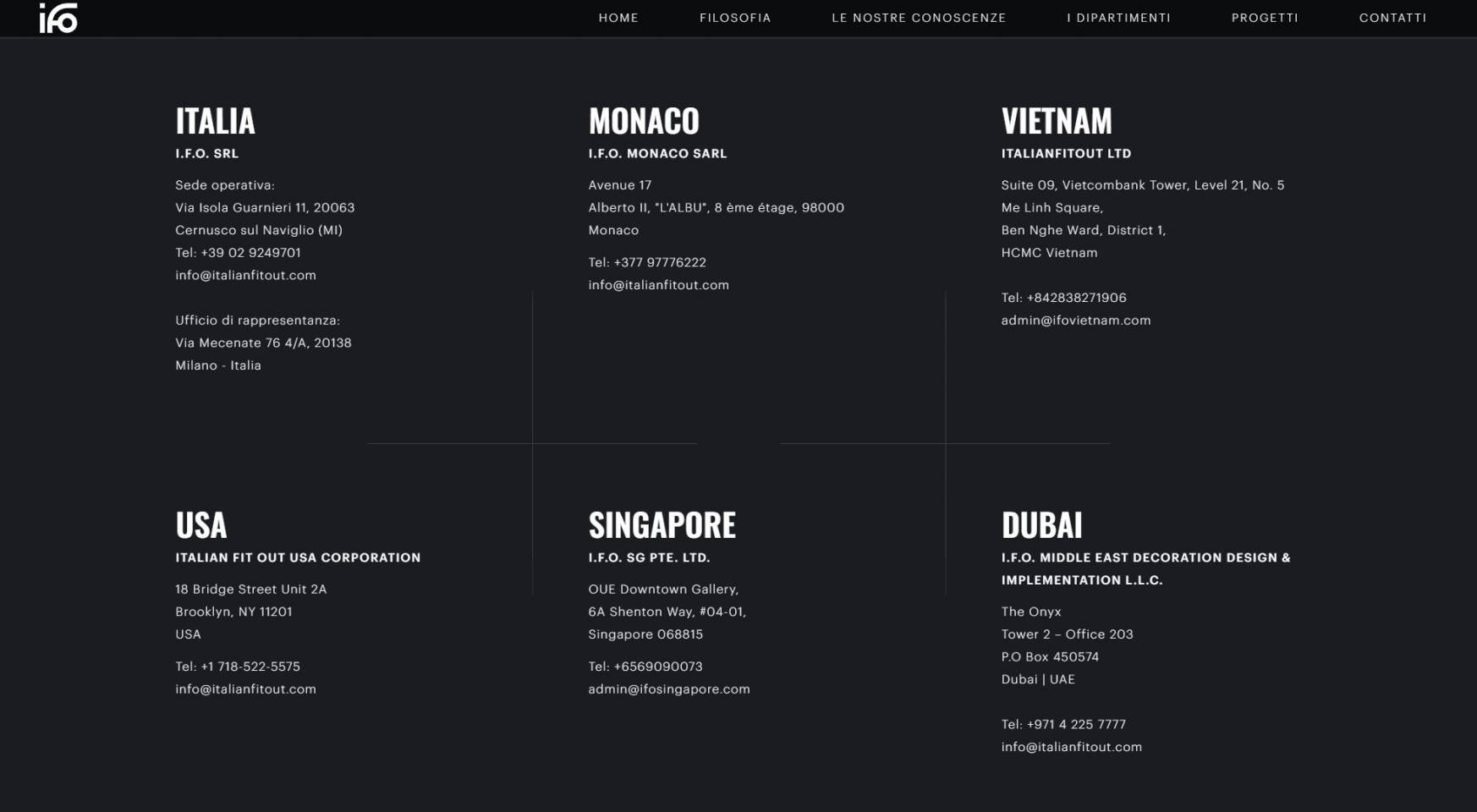Select the SINGAPORE heading

click(x=662, y=525)
